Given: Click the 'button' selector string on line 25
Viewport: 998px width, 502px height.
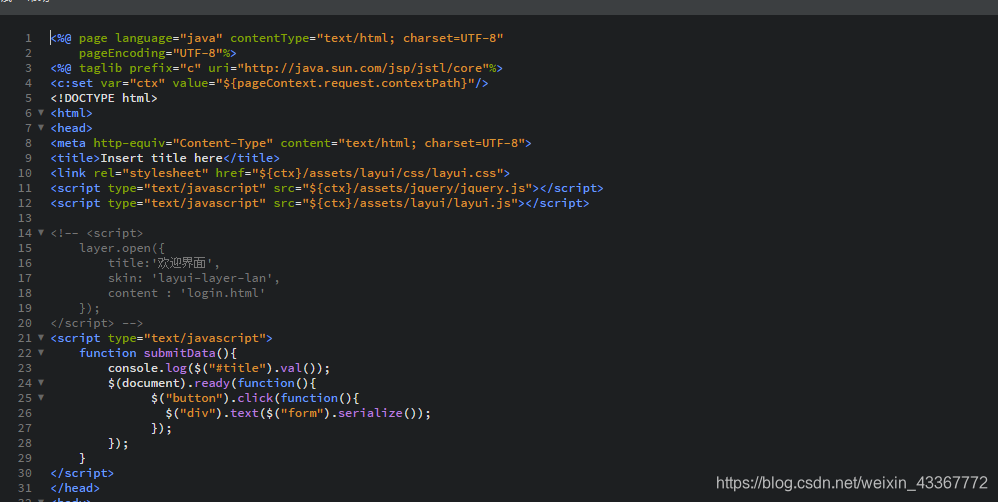Looking at the screenshot, I should click(x=194, y=398).
